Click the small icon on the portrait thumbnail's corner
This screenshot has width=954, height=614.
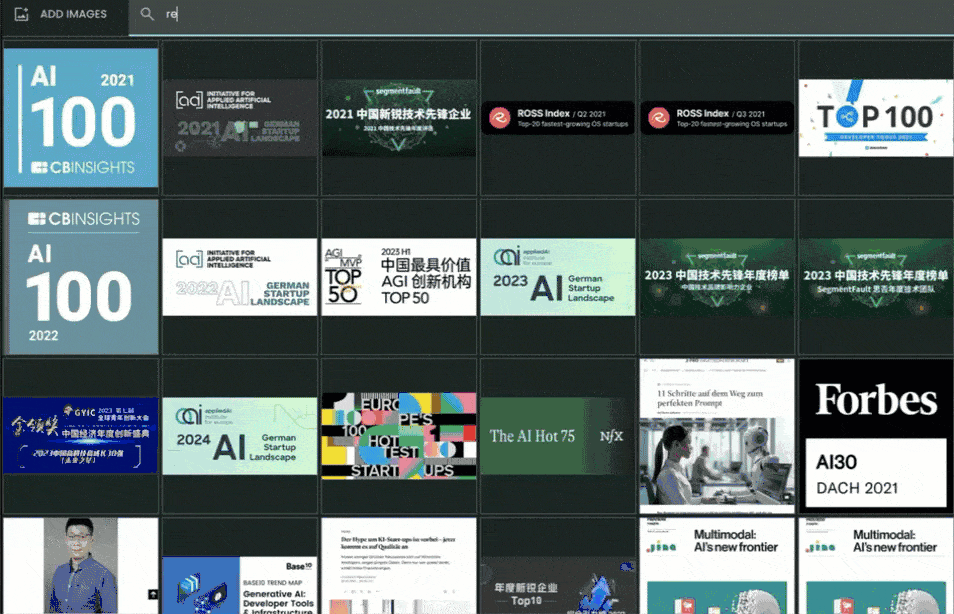[x=153, y=594]
